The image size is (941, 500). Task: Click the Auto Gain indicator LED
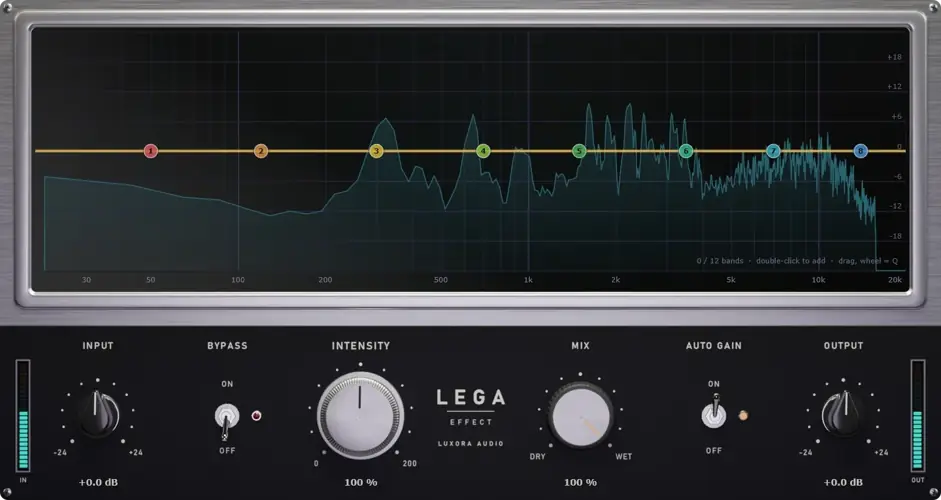(743, 415)
